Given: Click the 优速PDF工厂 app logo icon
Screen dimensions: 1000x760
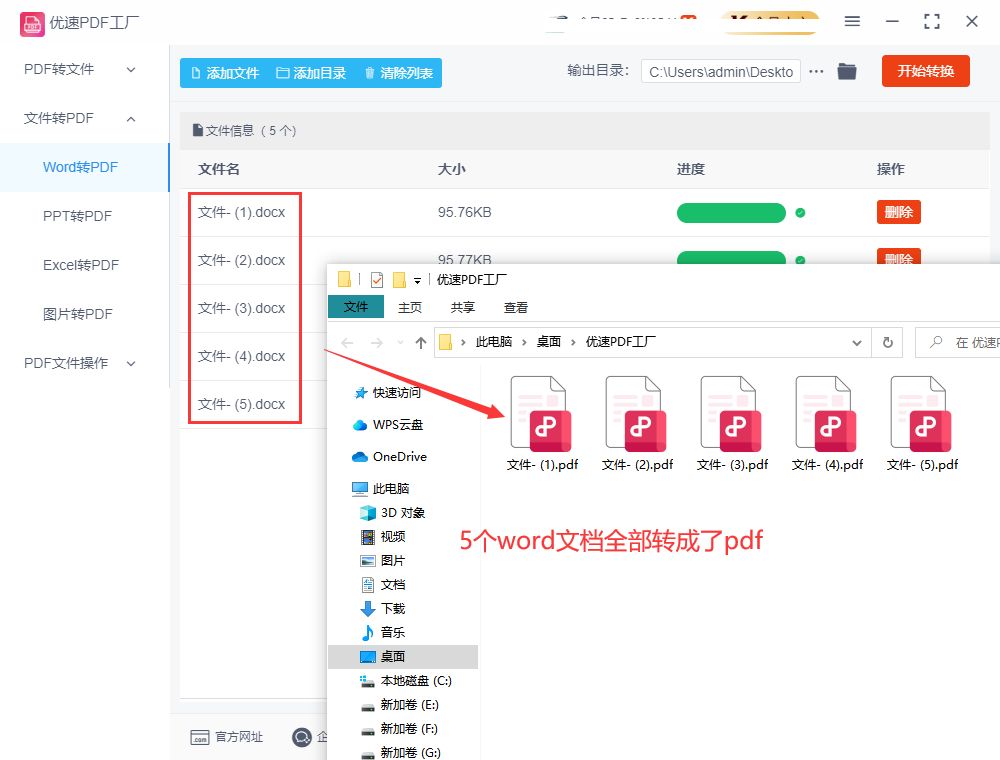Looking at the screenshot, I should pos(32,24).
